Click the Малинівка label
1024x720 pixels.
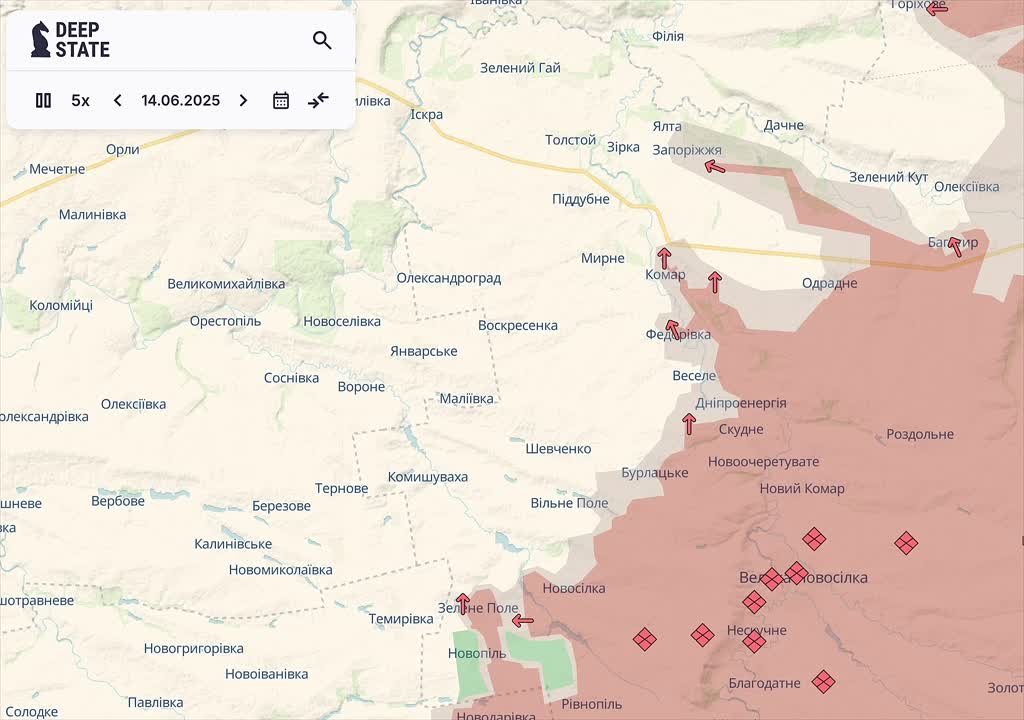[x=93, y=214]
